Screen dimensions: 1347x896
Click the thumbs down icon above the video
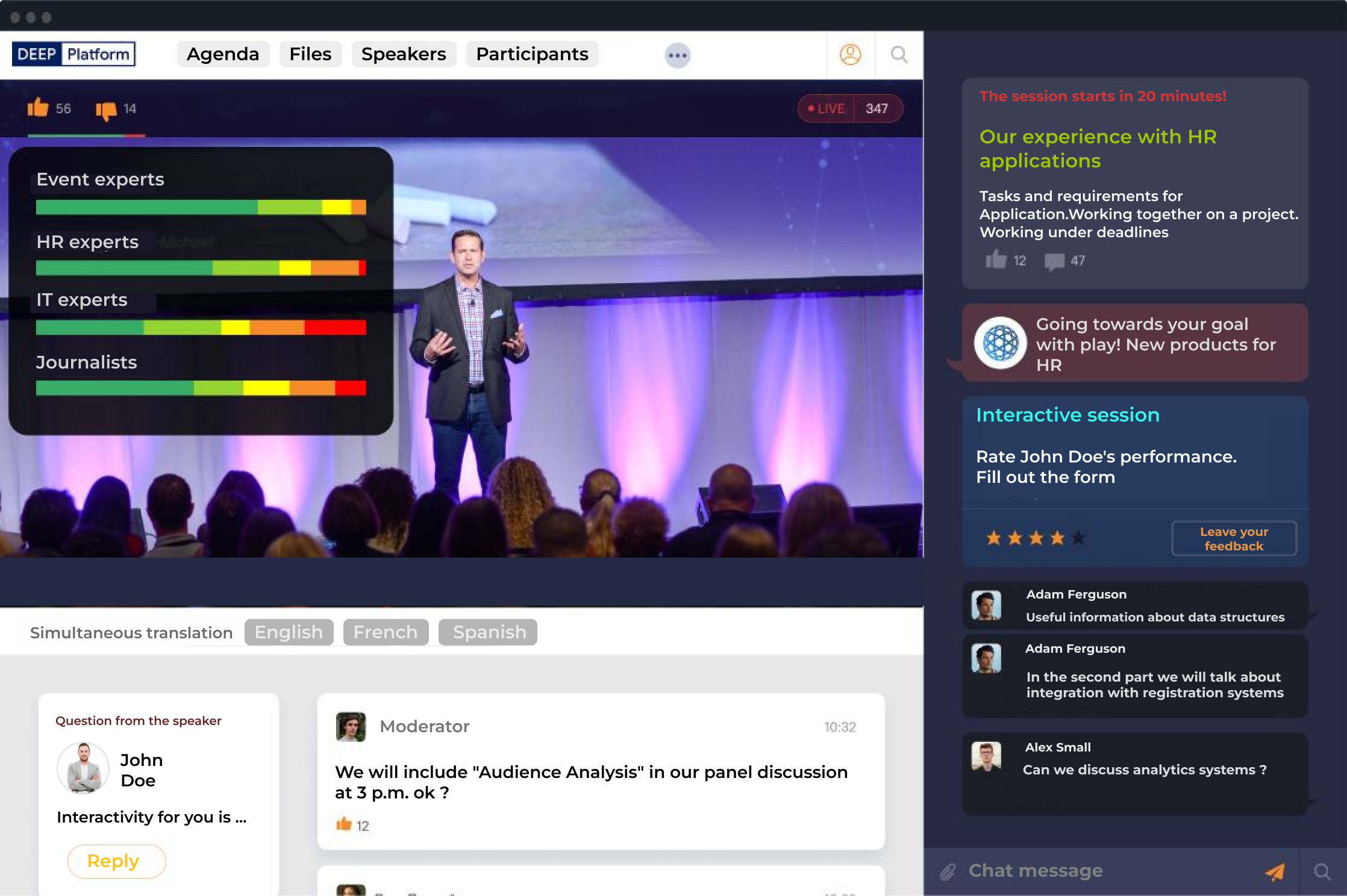click(x=106, y=110)
